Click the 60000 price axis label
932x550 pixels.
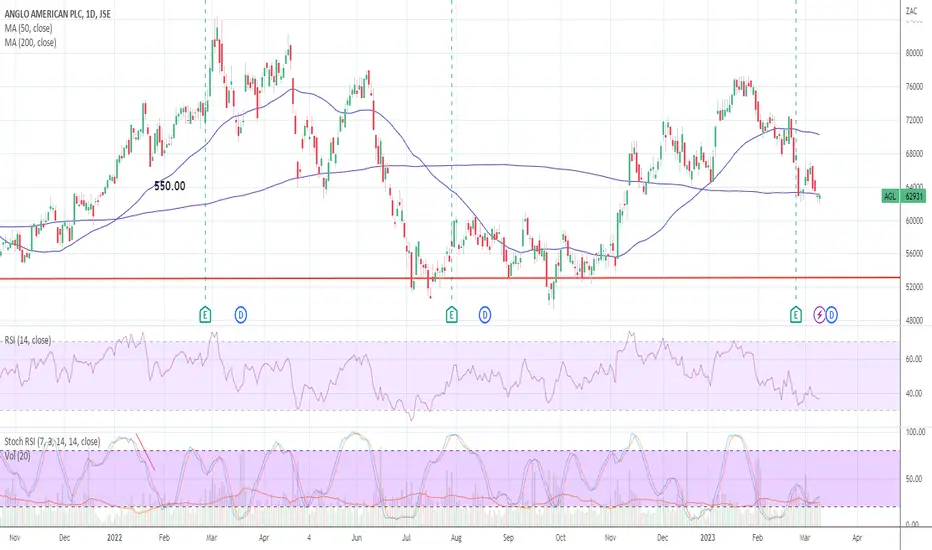tap(914, 220)
